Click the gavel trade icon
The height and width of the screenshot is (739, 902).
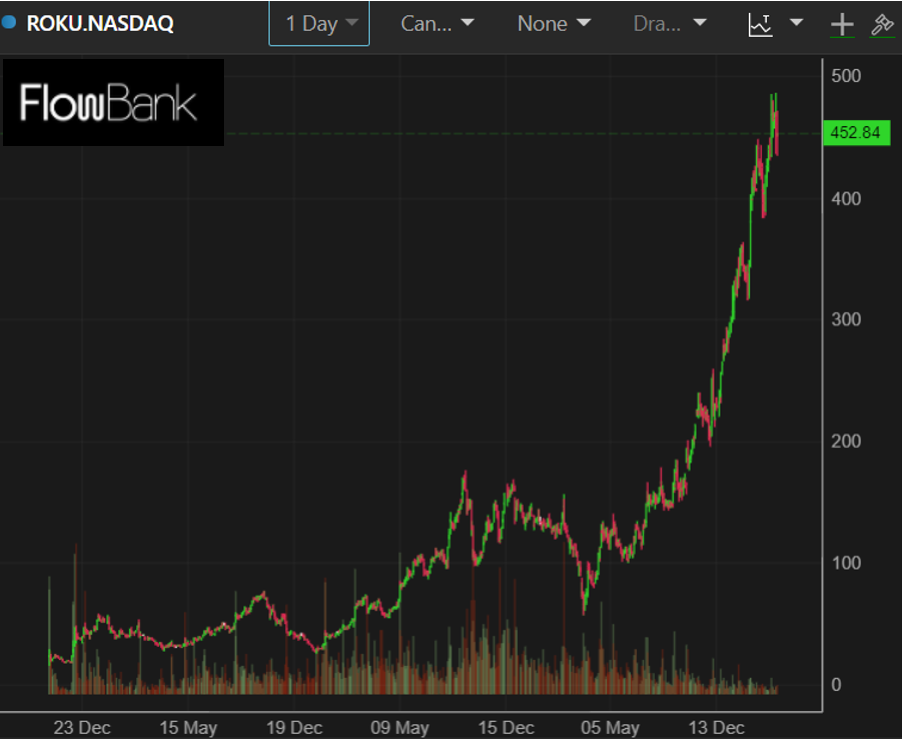click(882, 24)
